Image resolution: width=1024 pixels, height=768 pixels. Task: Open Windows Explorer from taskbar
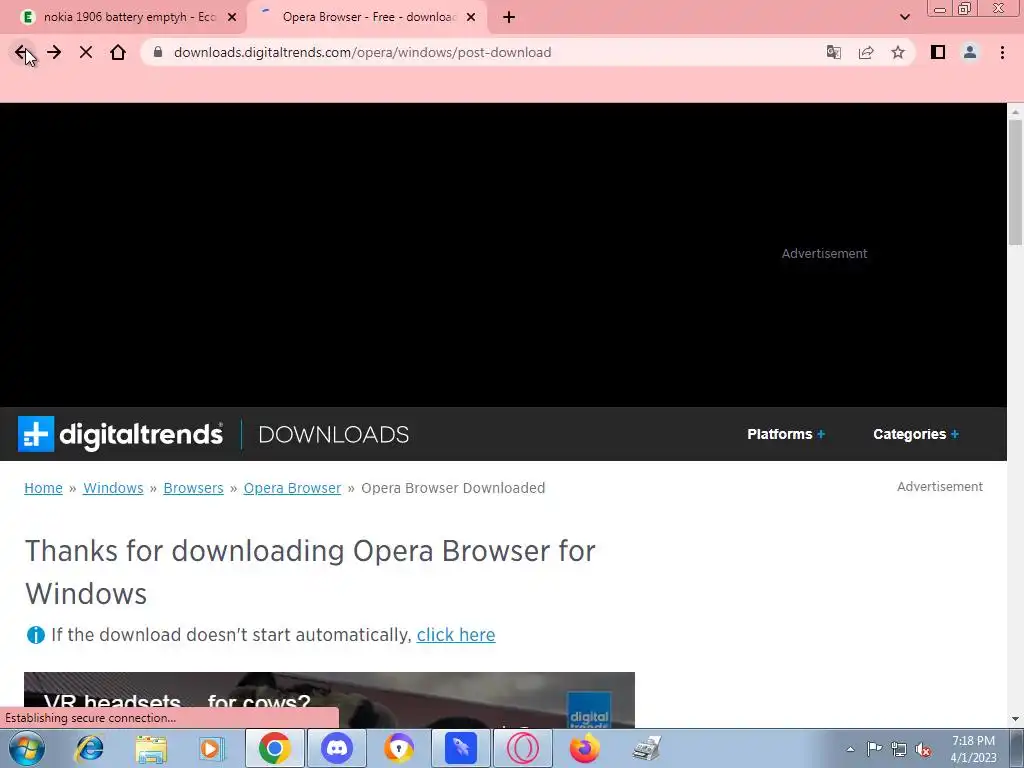151,748
